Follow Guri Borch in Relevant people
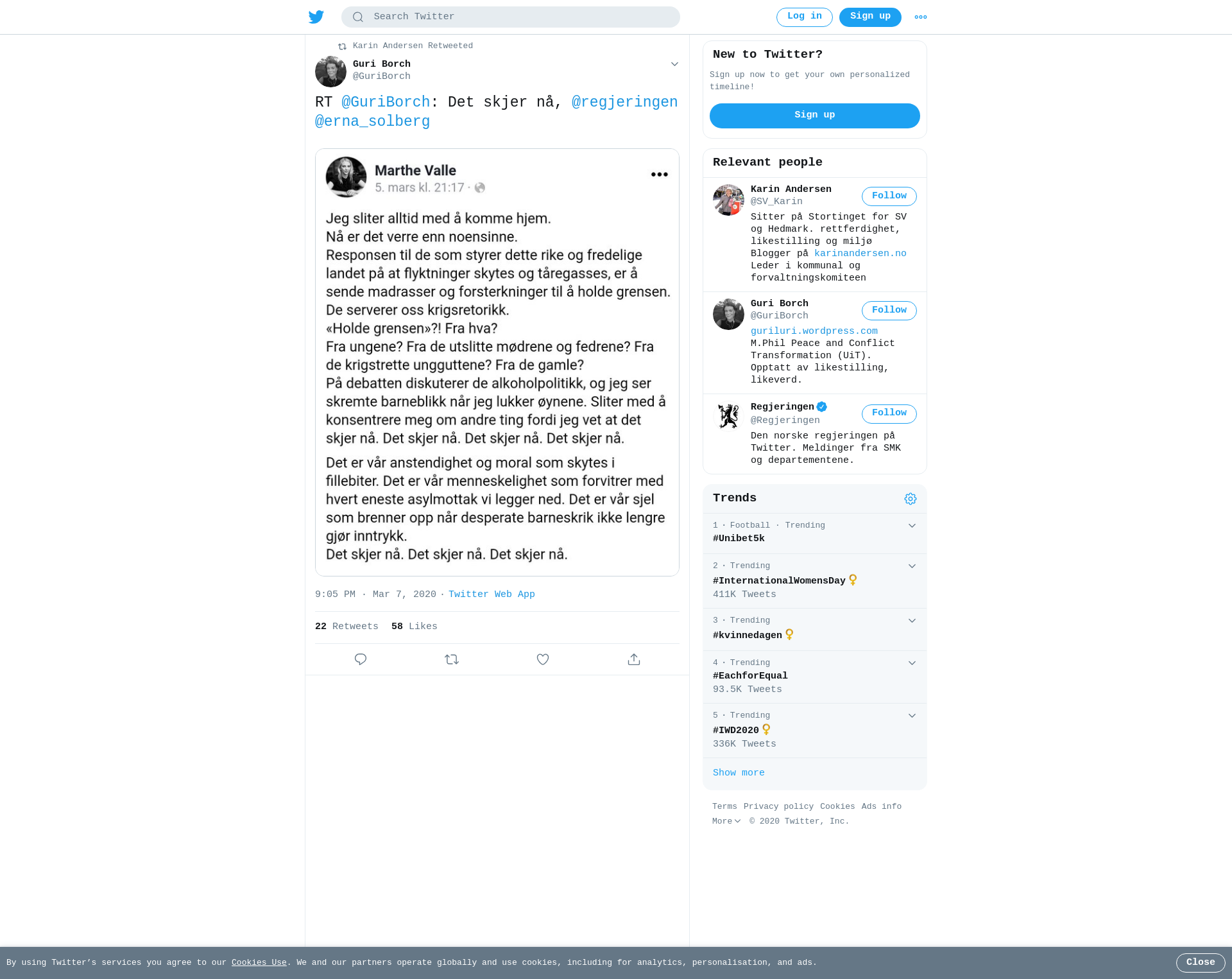This screenshot has height=979, width=1232. click(889, 311)
